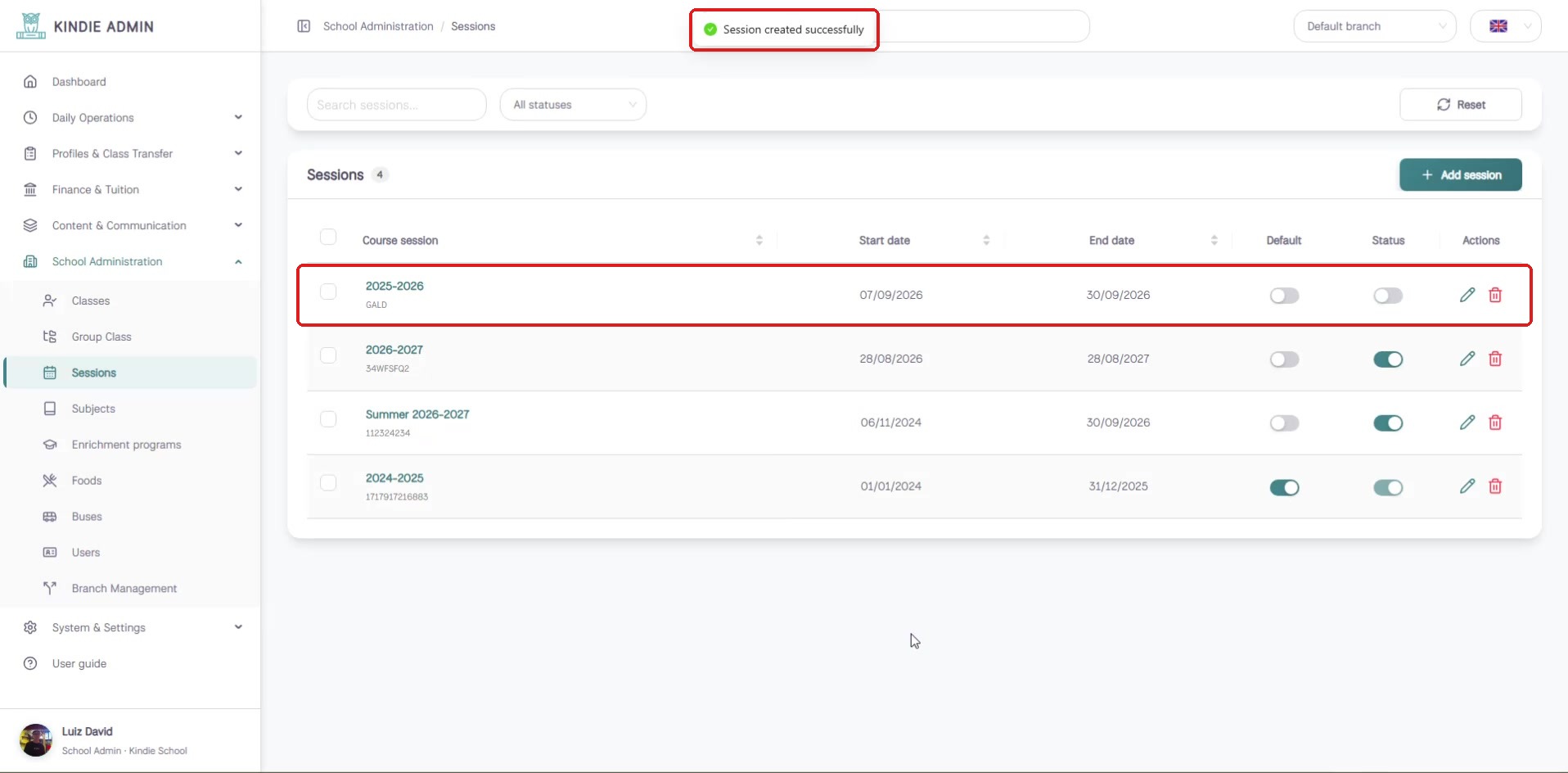Click the trash icon for session 2024-2025
The width and height of the screenshot is (1568, 773).
pos(1495,486)
